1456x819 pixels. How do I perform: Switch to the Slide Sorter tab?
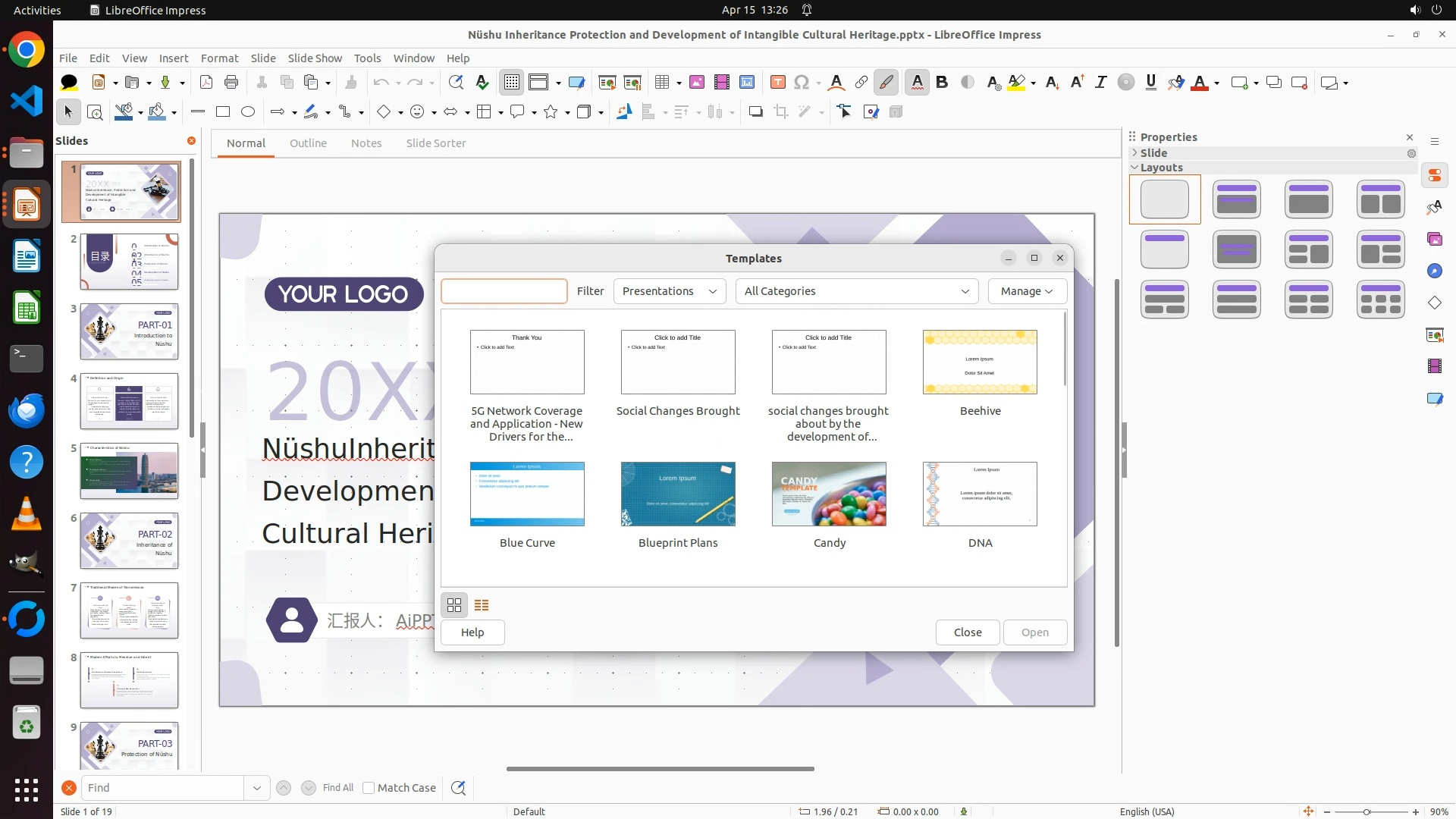pyautogui.click(x=435, y=143)
